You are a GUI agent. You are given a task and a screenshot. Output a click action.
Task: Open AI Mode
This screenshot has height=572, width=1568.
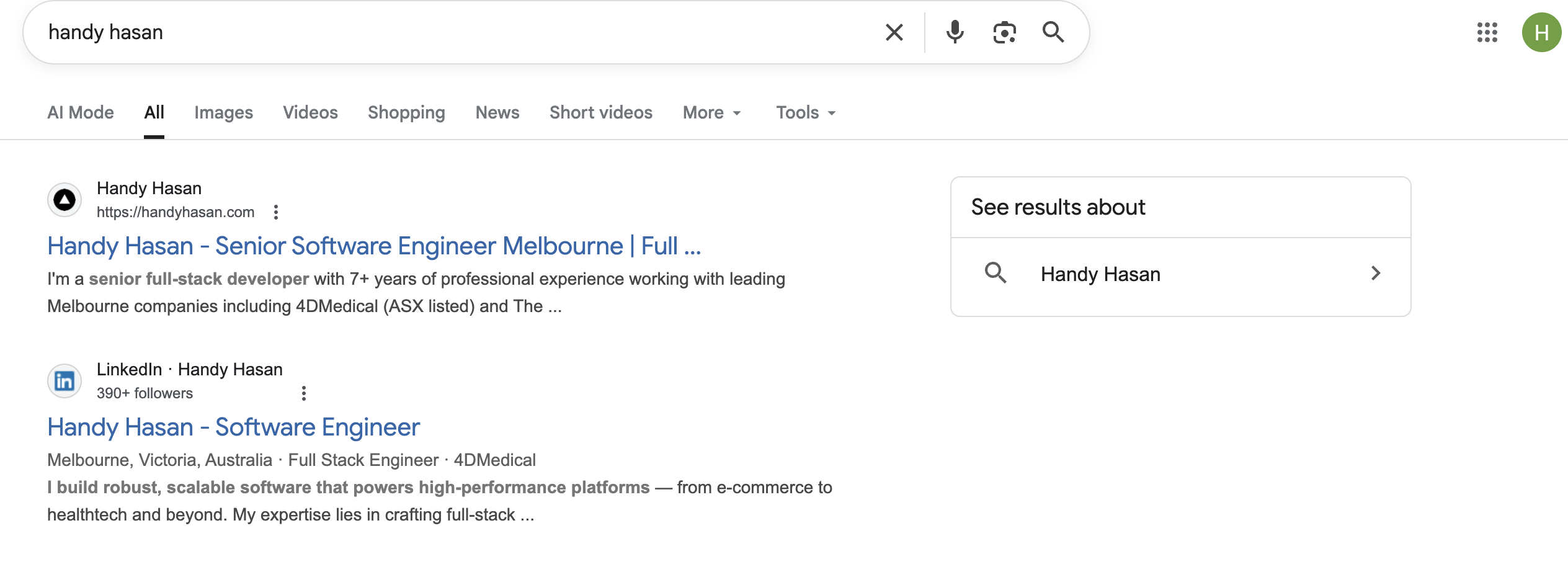pyautogui.click(x=80, y=112)
